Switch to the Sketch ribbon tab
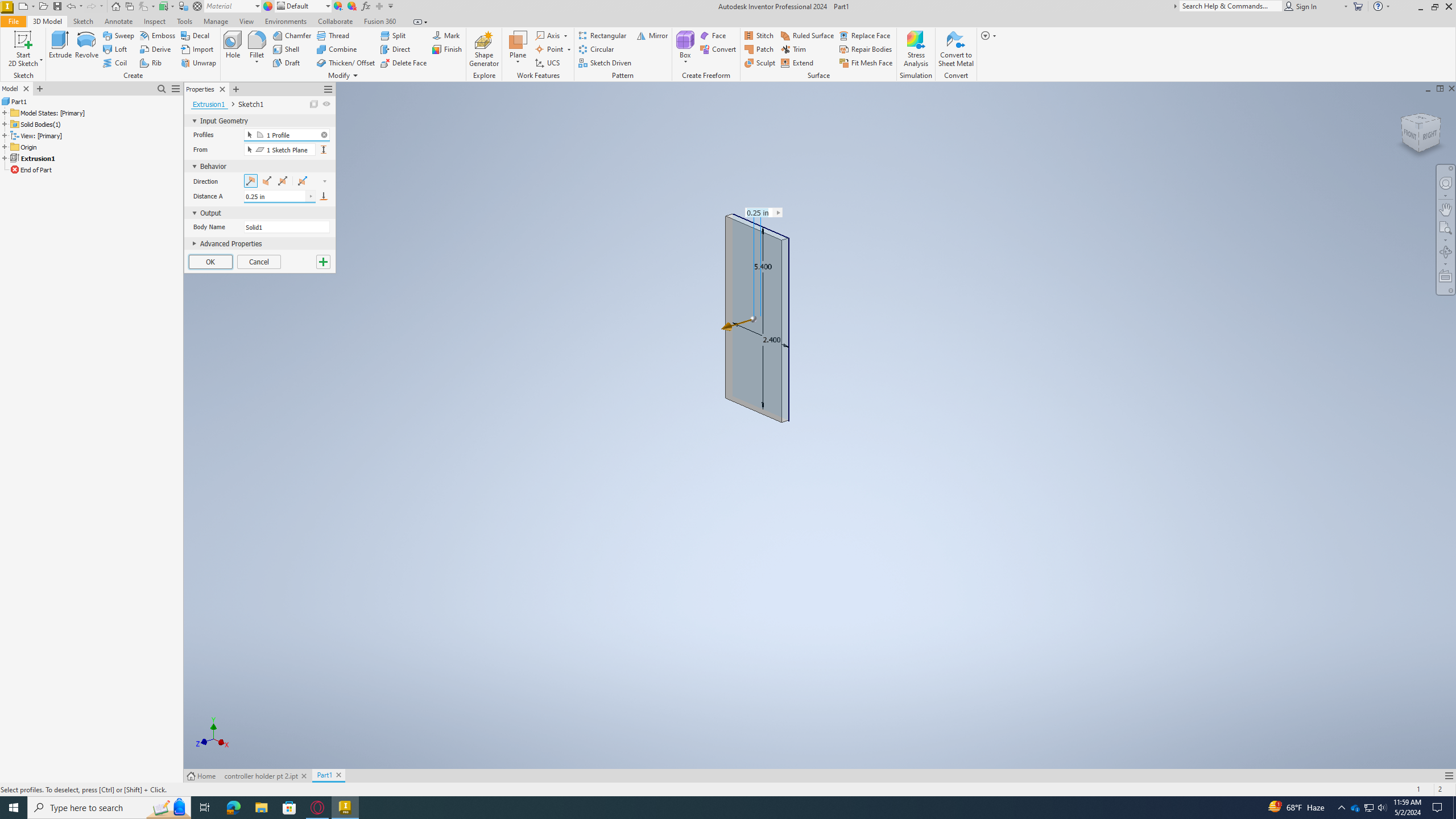The width and height of the screenshot is (1456, 819). coord(83,21)
